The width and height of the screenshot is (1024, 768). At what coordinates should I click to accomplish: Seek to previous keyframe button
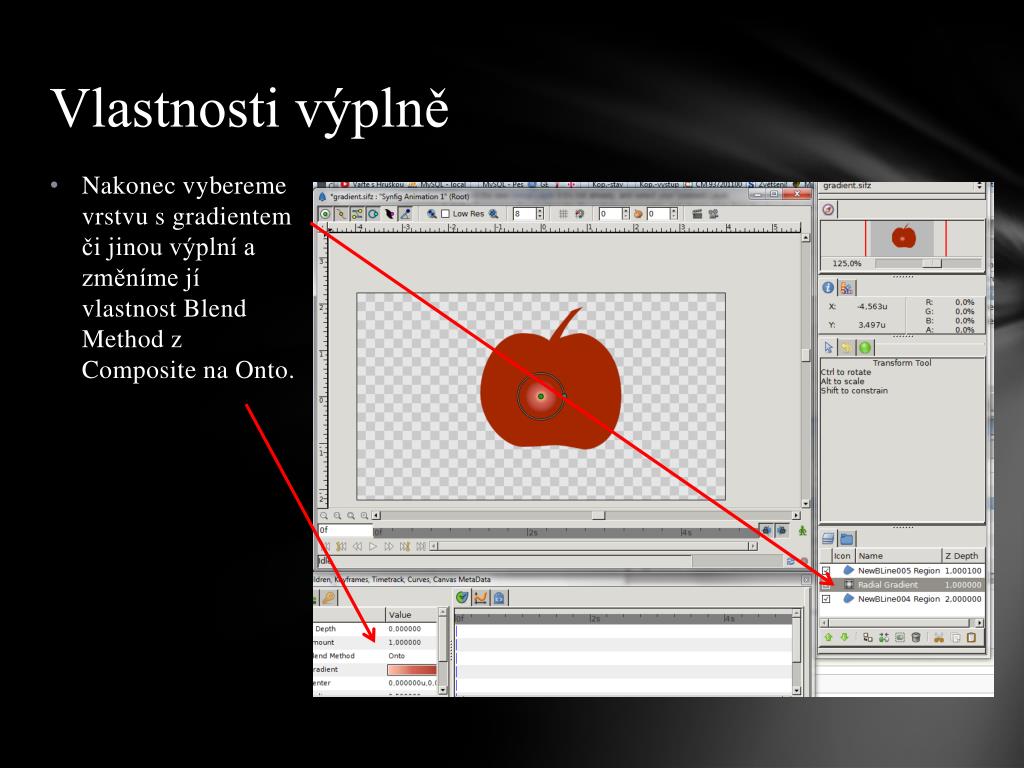click(342, 547)
